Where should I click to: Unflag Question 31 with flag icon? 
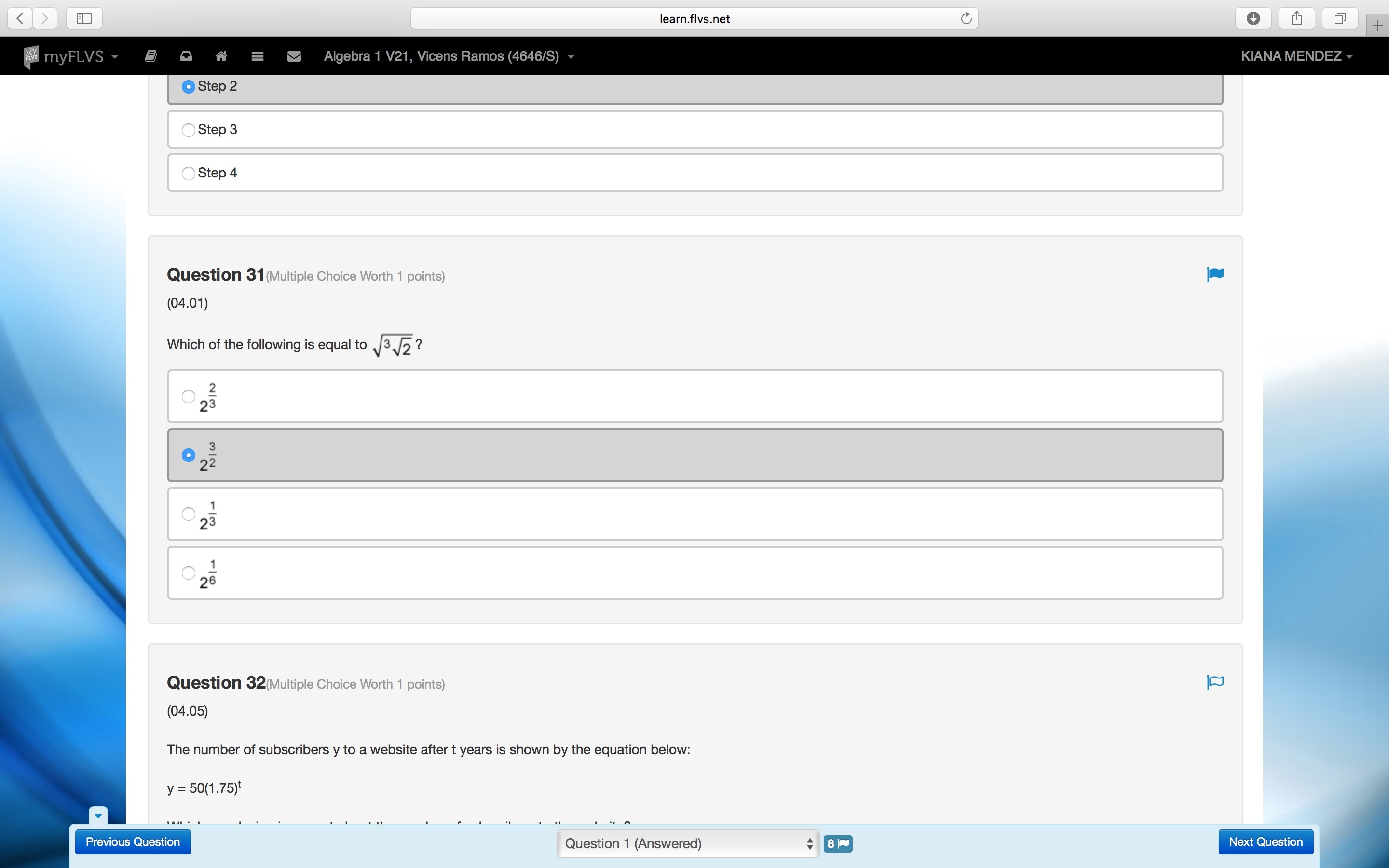[1214, 274]
